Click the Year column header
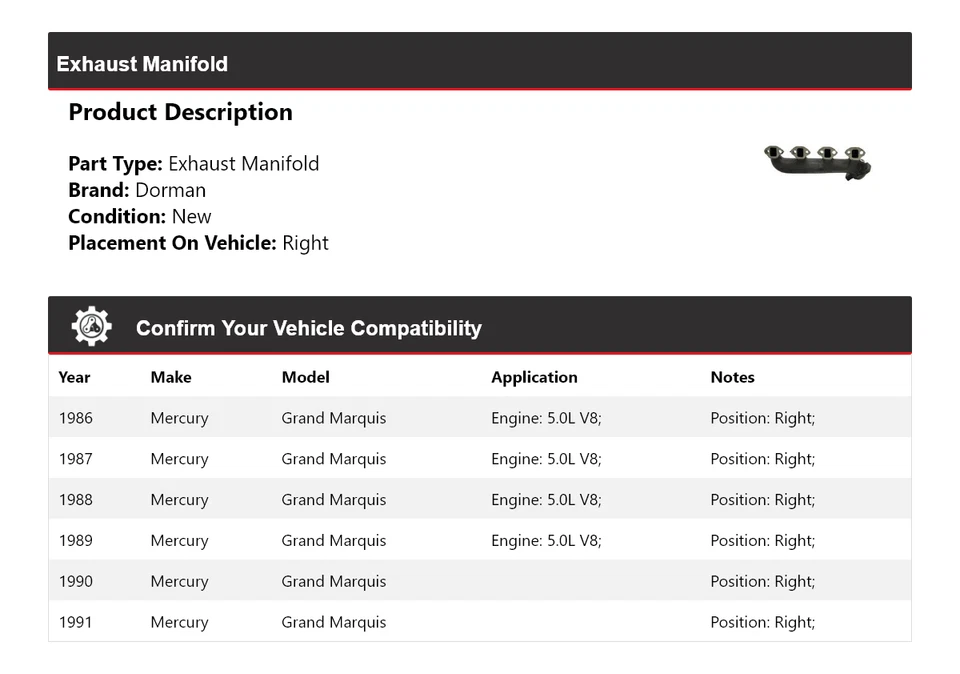 (74, 377)
